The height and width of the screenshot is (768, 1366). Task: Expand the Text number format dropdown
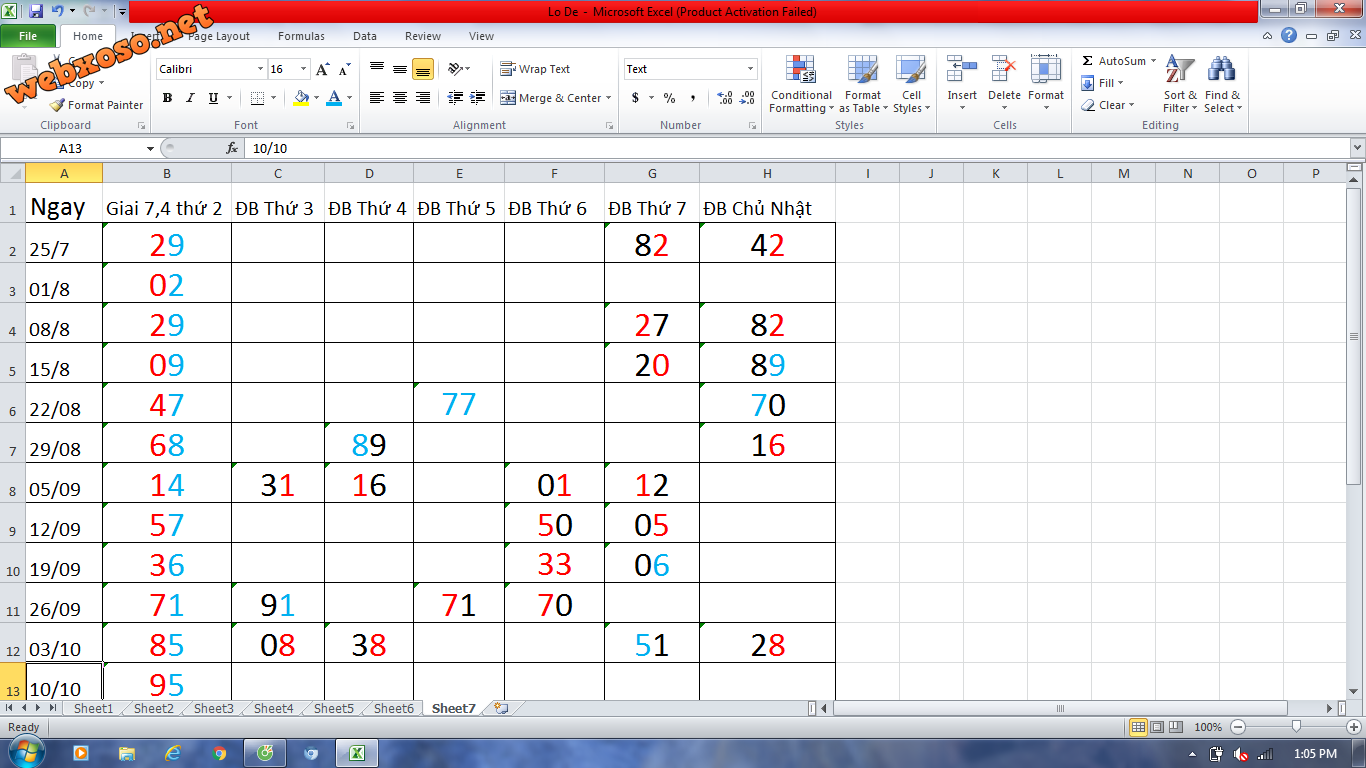pyautogui.click(x=750, y=69)
